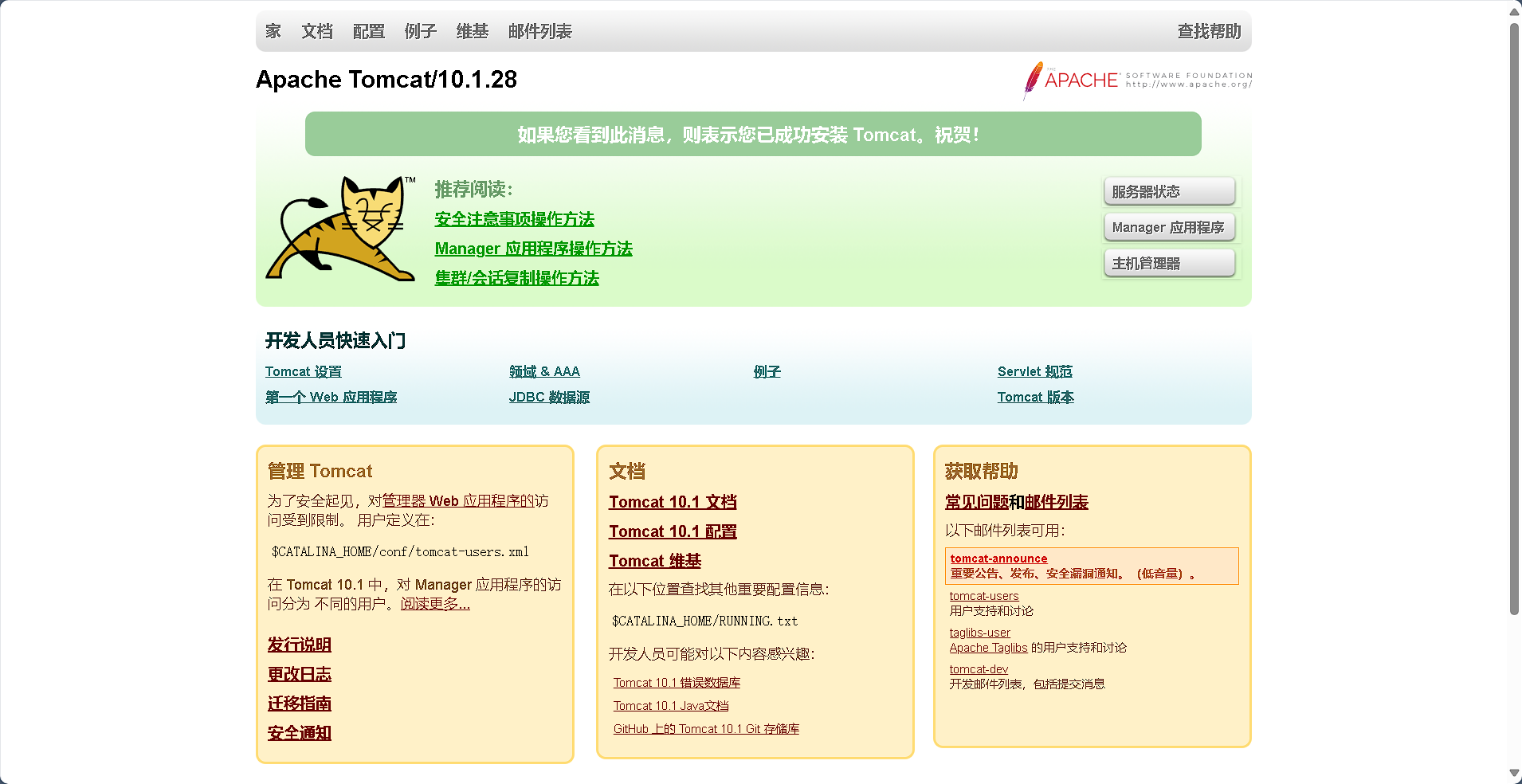Open Tomcat 10.1 错误数据库 link
Image resolution: width=1522 pixels, height=784 pixels.
click(677, 683)
